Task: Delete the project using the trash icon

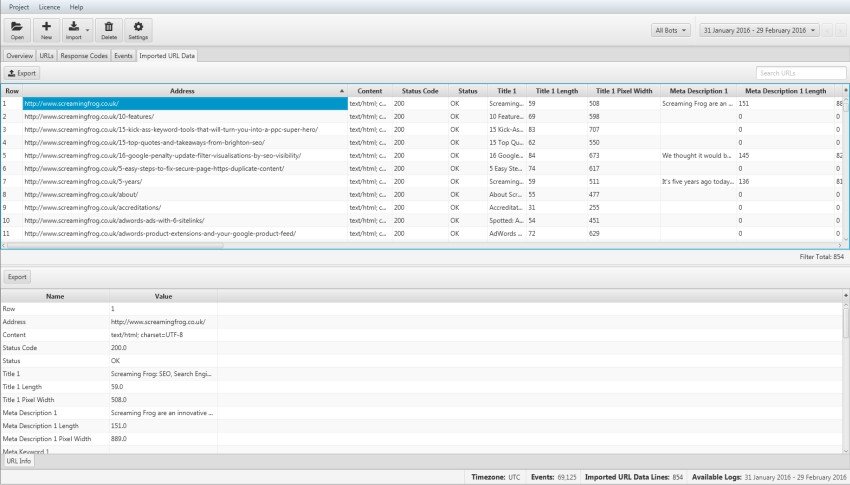Action: tap(109, 30)
